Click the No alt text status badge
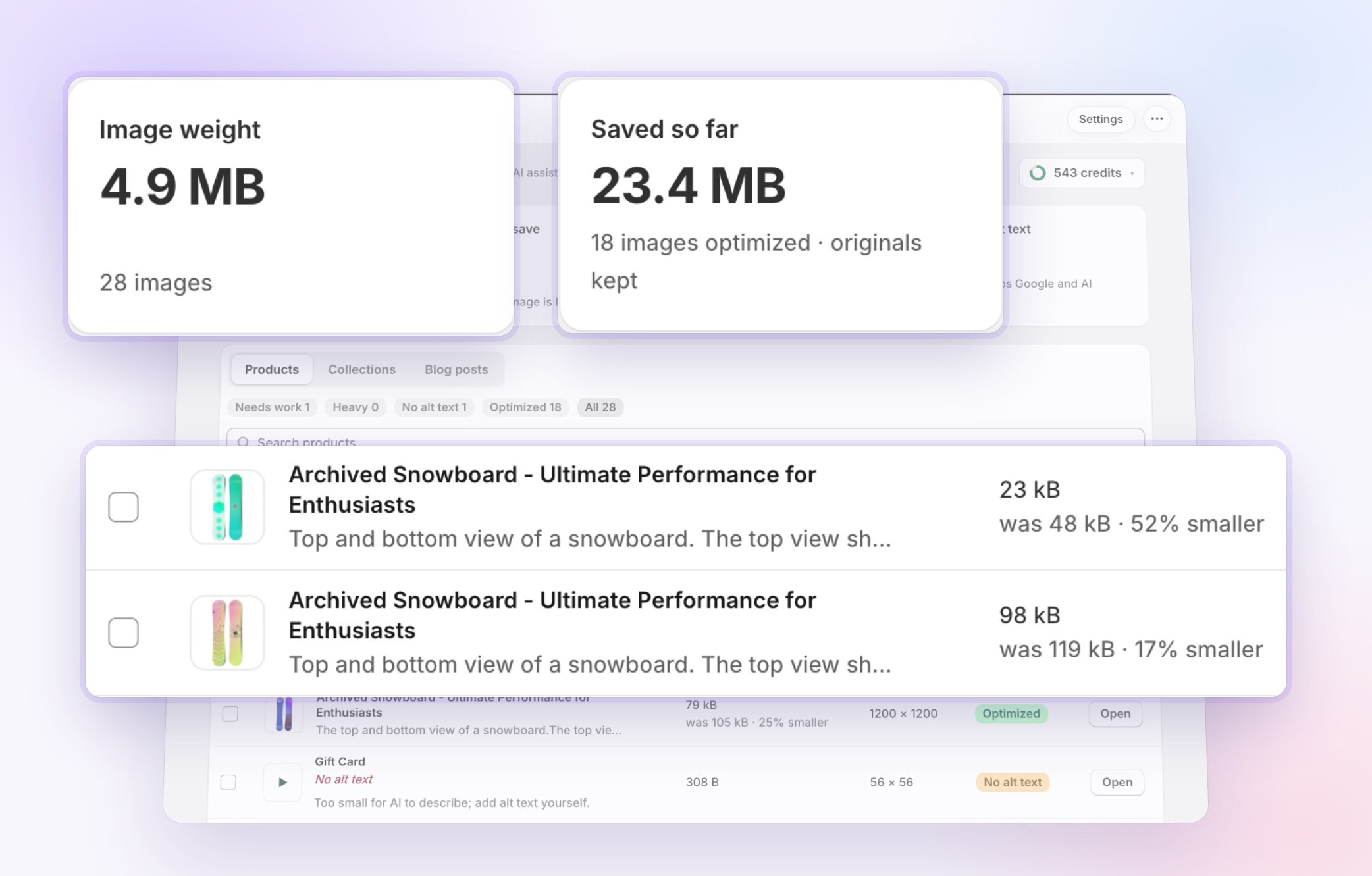The width and height of the screenshot is (1372, 876). tap(1013, 782)
